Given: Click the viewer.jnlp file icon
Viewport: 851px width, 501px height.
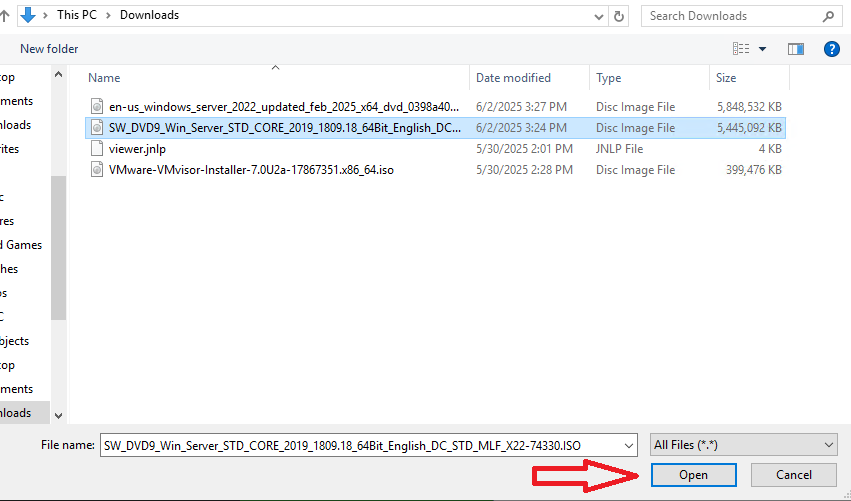Looking at the screenshot, I should [x=97, y=149].
